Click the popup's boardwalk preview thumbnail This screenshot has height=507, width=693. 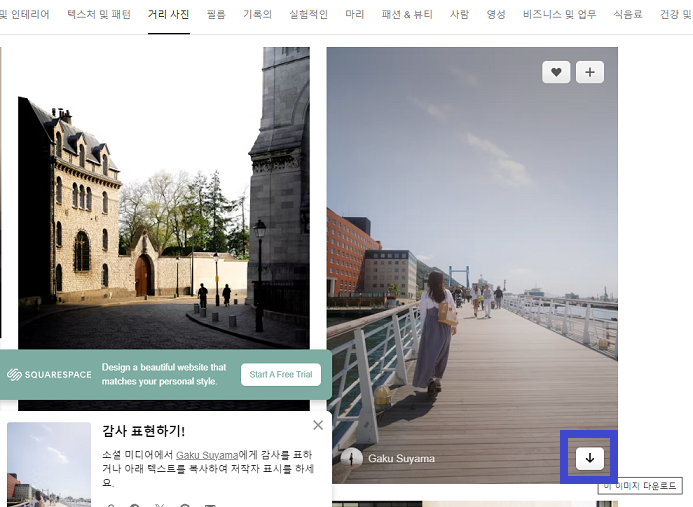[x=49, y=464]
